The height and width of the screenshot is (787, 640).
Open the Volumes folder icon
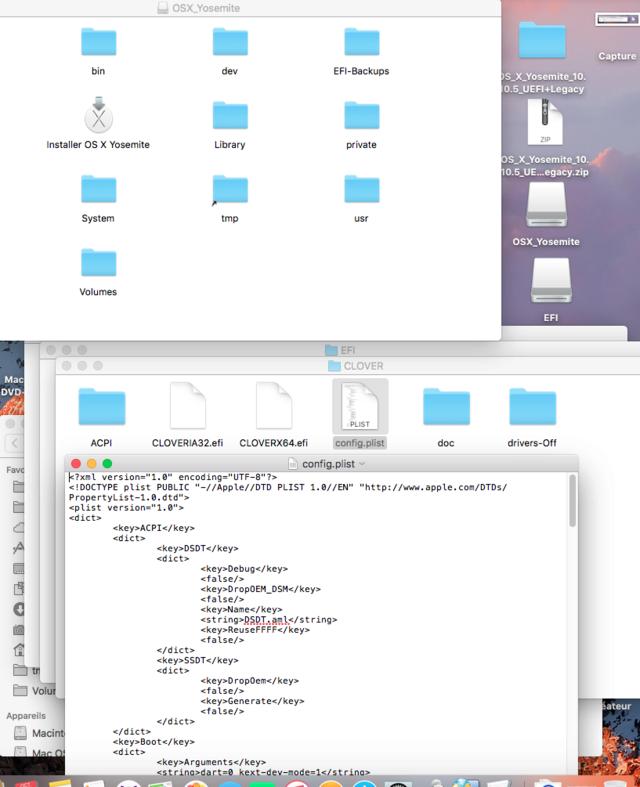coord(98,263)
